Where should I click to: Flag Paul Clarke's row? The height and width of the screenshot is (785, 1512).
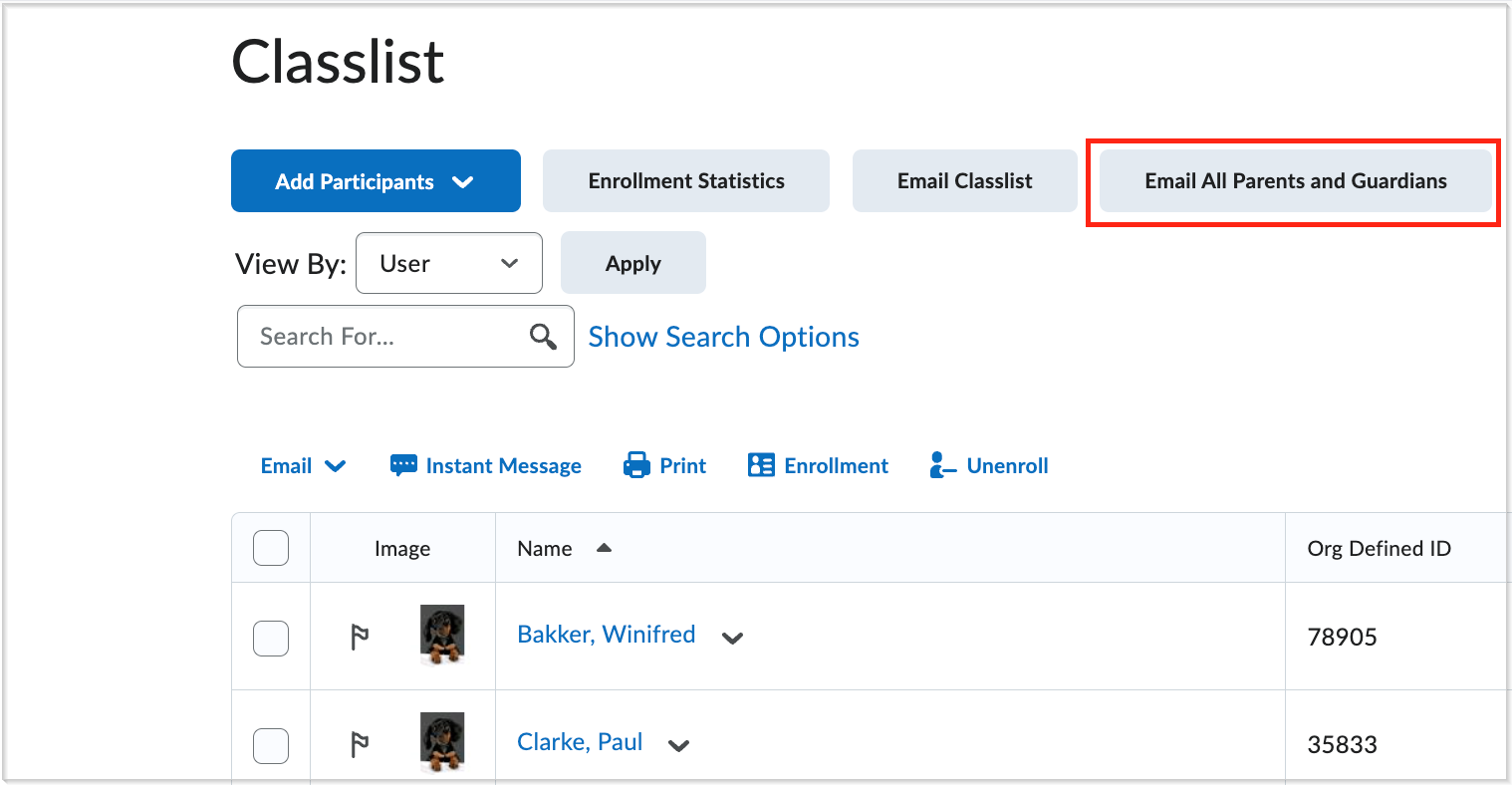click(x=360, y=743)
